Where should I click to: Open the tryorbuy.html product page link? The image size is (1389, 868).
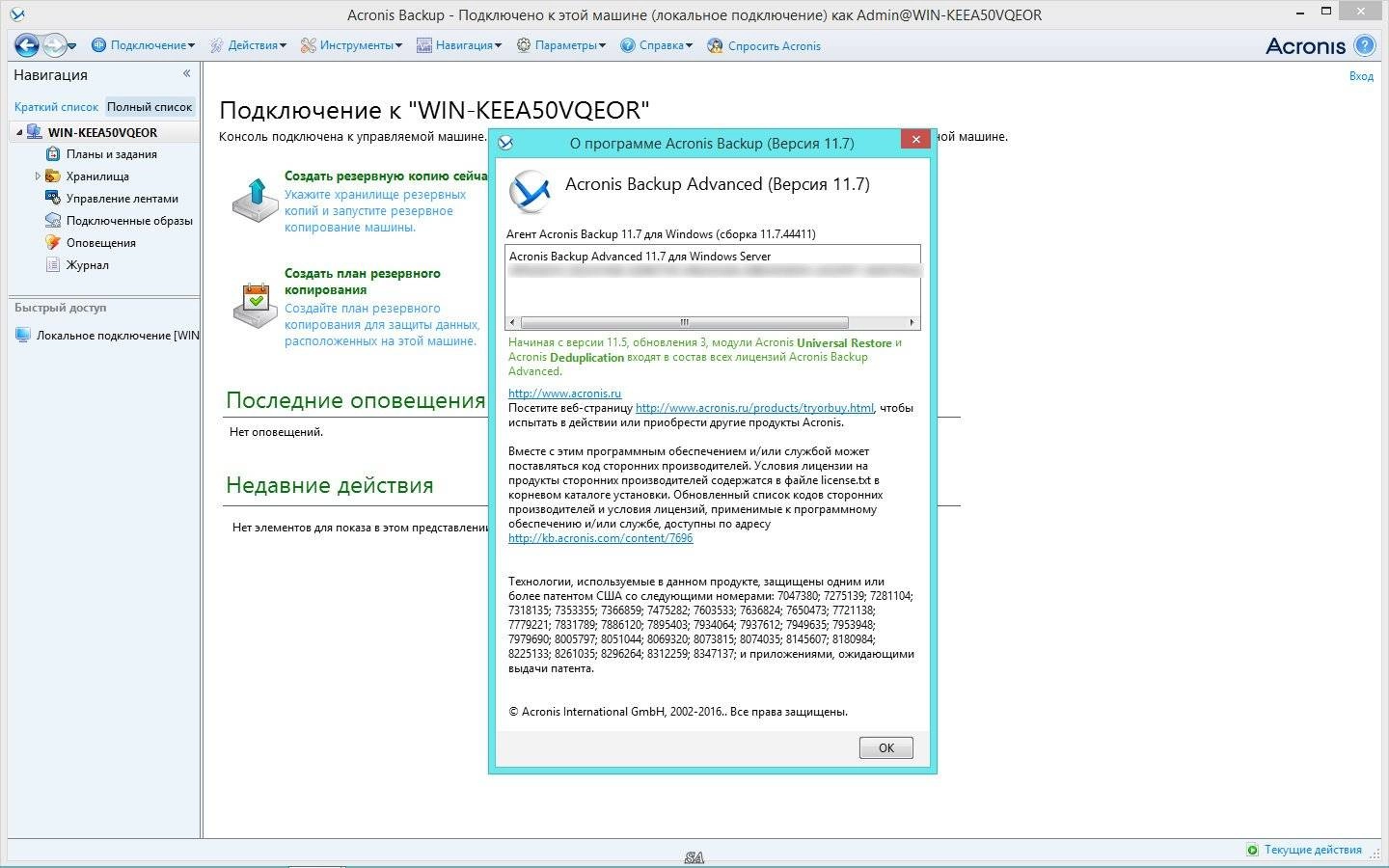(x=754, y=408)
